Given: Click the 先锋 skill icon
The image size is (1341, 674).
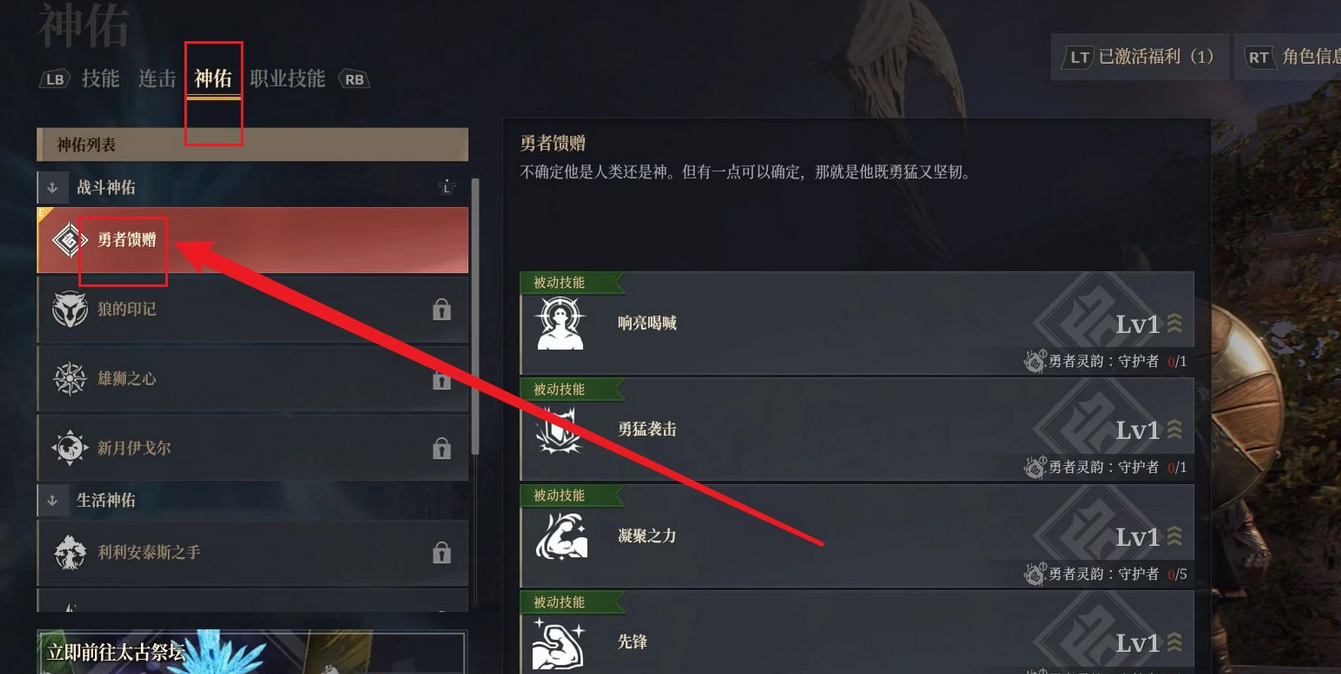Looking at the screenshot, I should 560,643.
